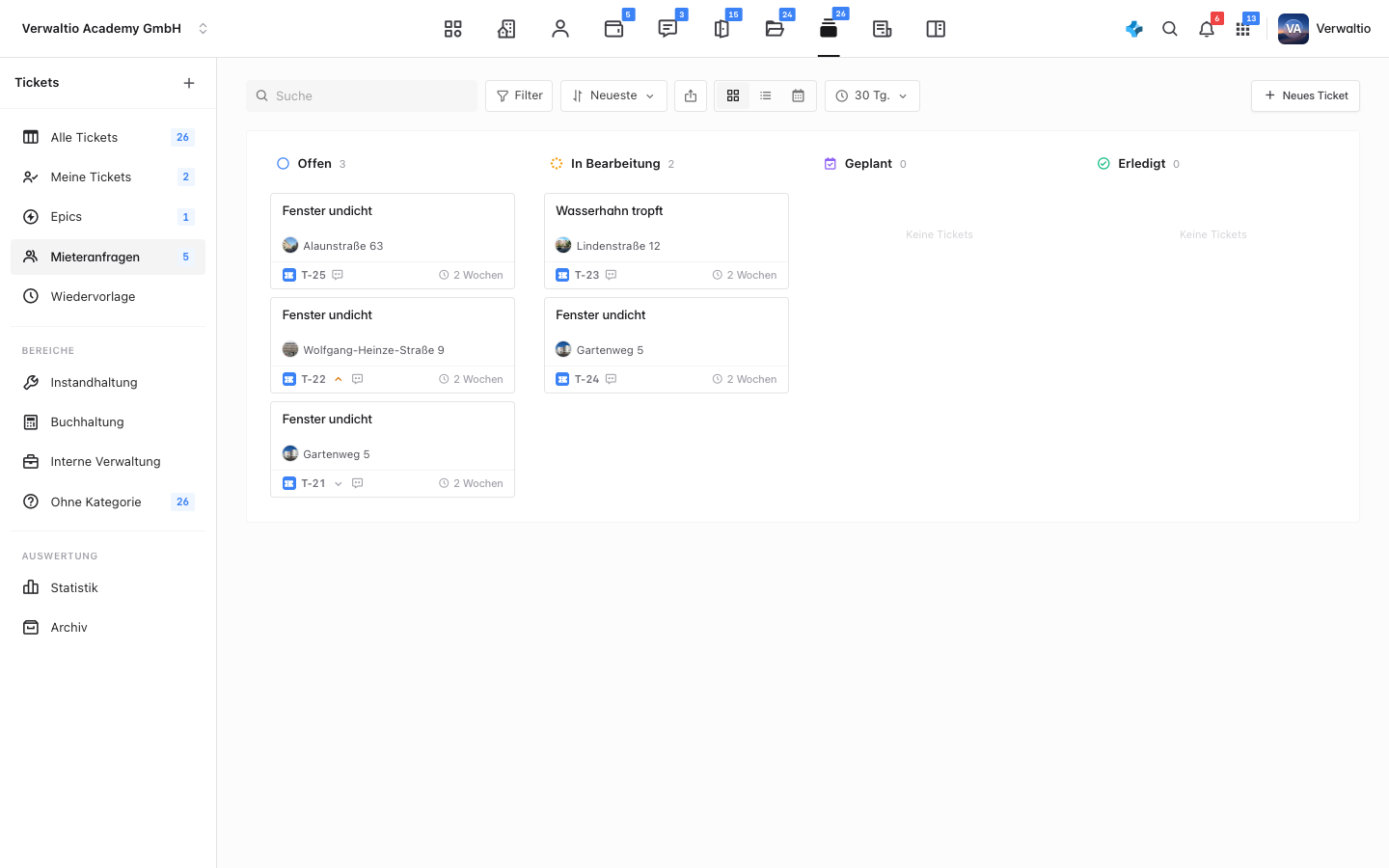Select Meine Tickets in the sidebar
1389x868 pixels.
pyautogui.click(x=108, y=176)
